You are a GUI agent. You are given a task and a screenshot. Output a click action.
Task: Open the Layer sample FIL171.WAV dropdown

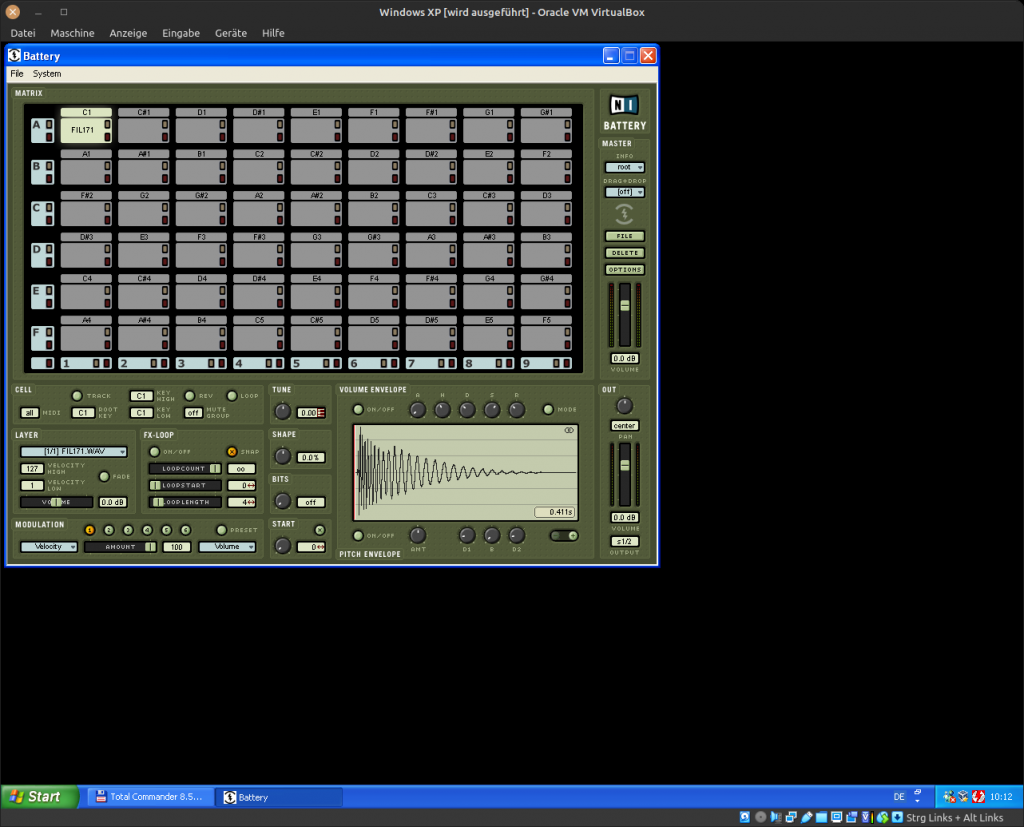coord(73,452)
